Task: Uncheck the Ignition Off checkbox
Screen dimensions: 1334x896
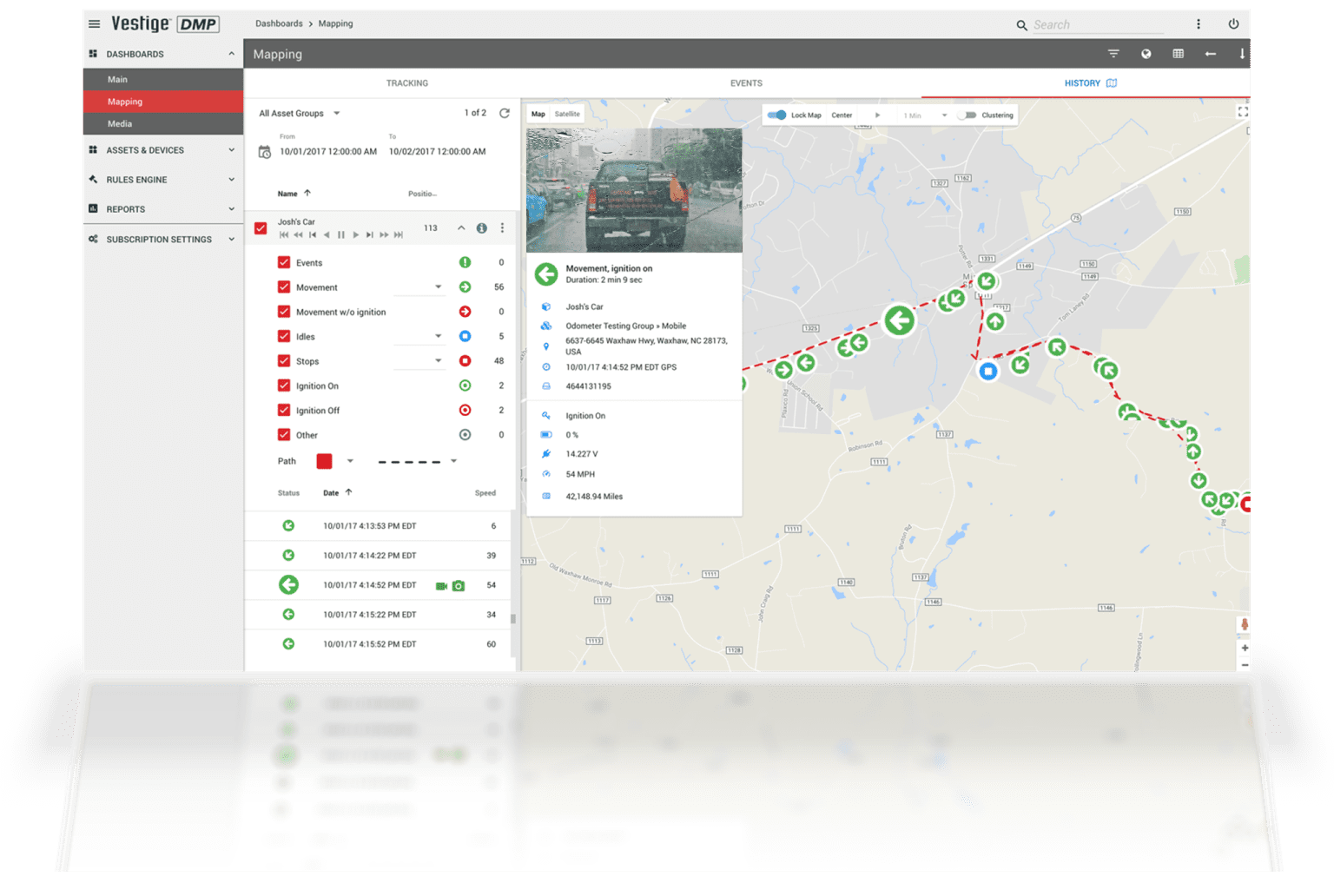Action: click(x=284, y=410)
